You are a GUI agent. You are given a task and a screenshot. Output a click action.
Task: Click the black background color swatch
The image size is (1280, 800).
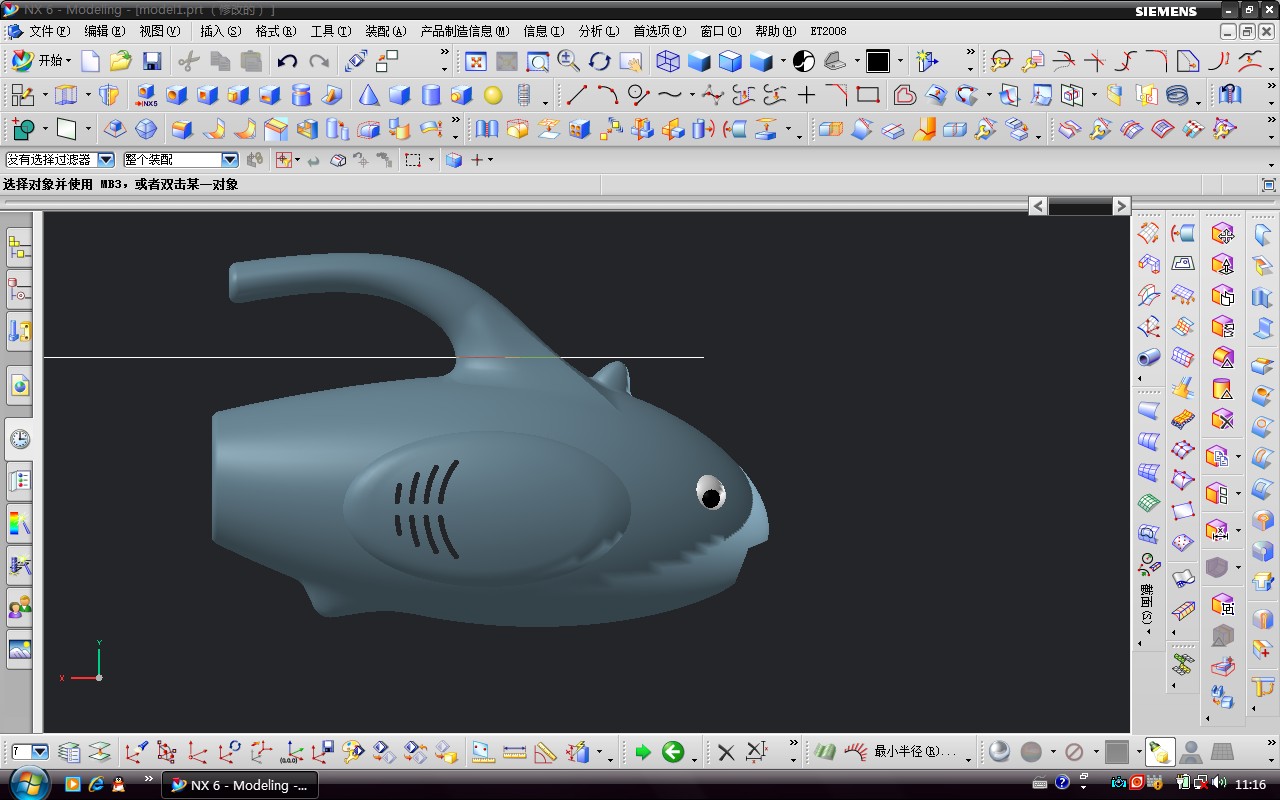pos(878,61)
